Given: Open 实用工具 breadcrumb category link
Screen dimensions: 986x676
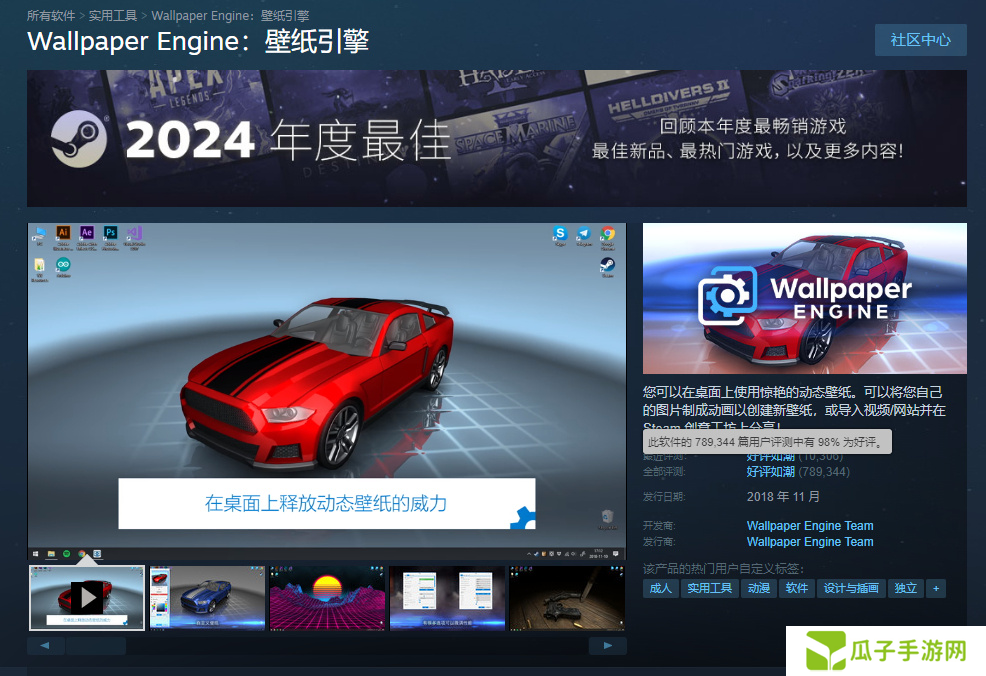Looking at the screenshot, I should (113, 16).
